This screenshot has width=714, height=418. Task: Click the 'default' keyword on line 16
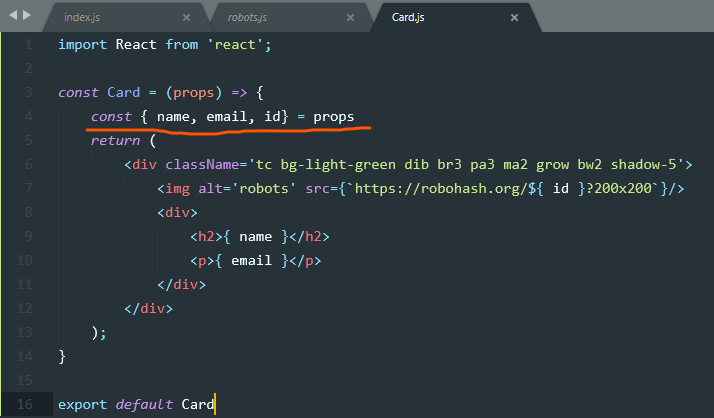click(x=144, y=404)
